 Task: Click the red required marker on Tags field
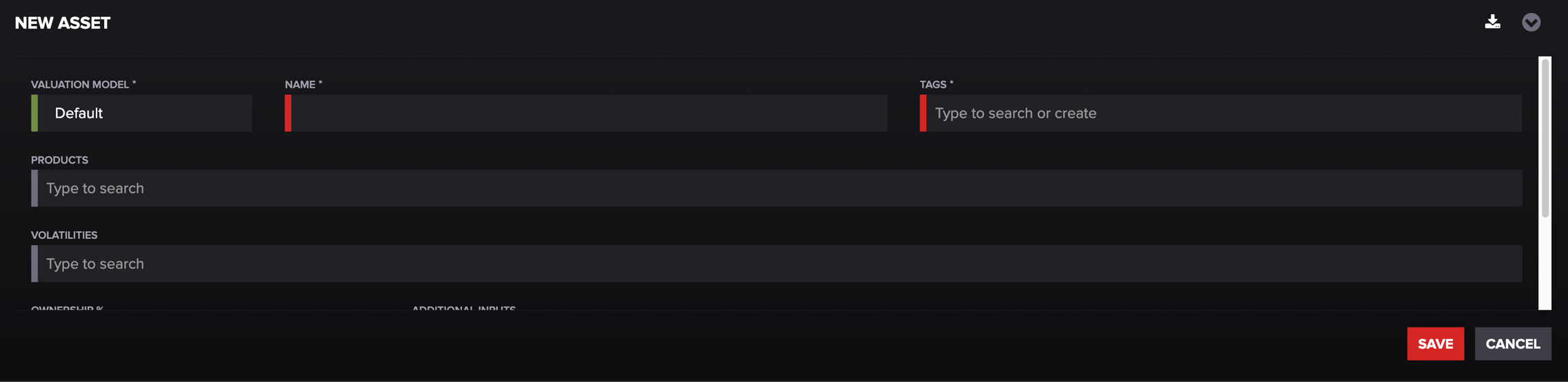pos(923,113)
